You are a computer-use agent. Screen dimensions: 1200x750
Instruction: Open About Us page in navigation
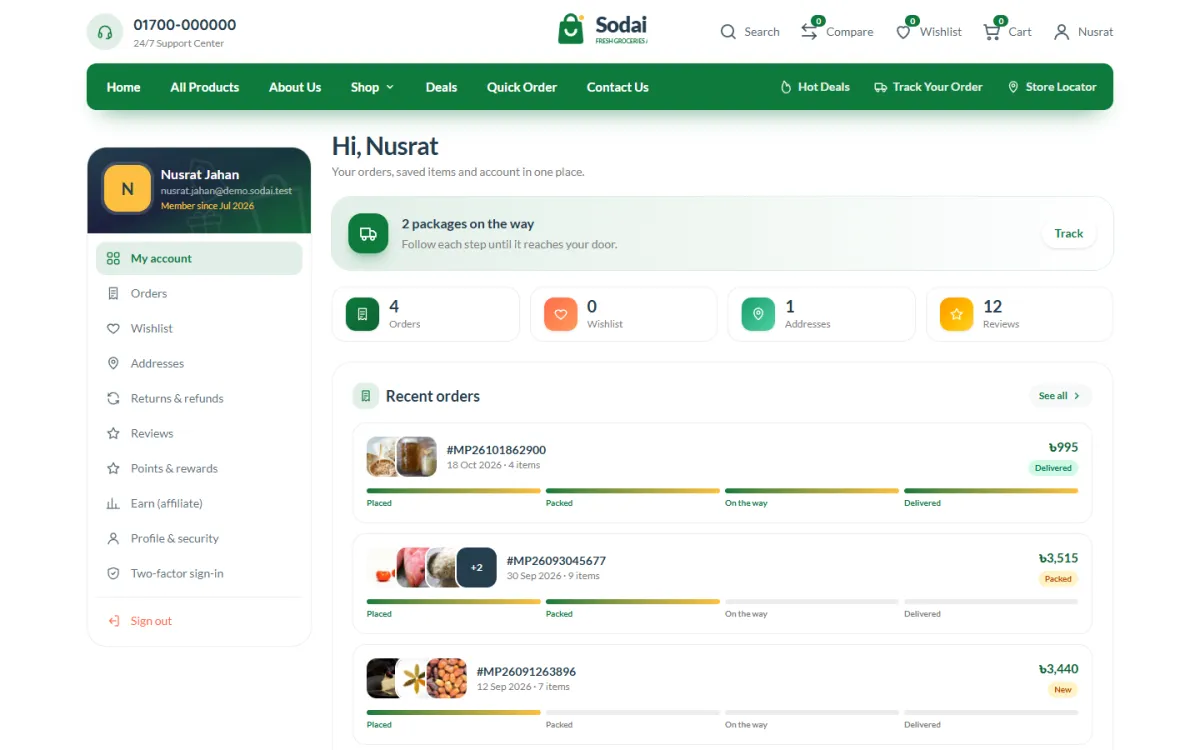point(295,87)
